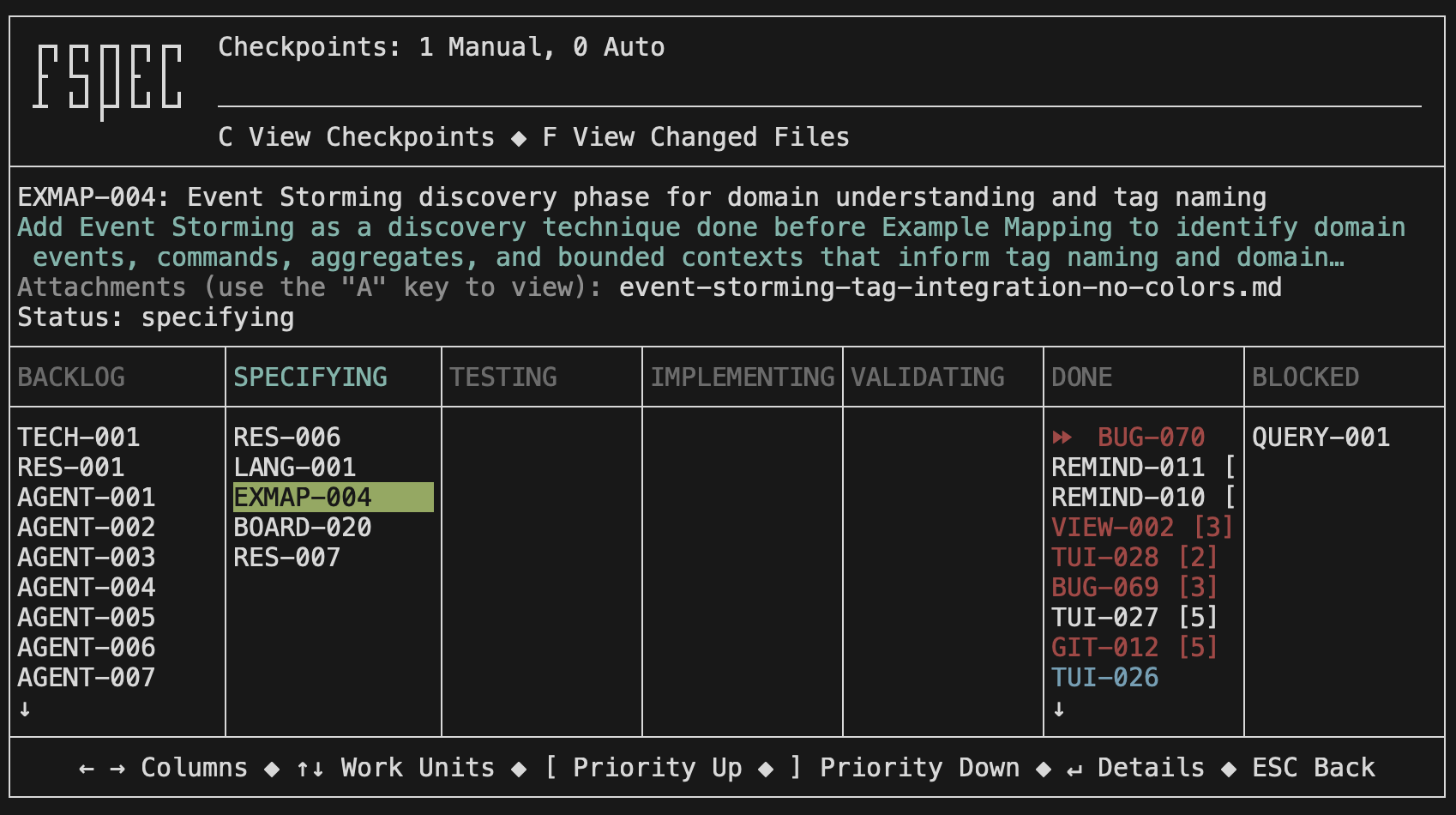Choose work unit BOARD-020
1456x815 pixels.
pos(303,528)
